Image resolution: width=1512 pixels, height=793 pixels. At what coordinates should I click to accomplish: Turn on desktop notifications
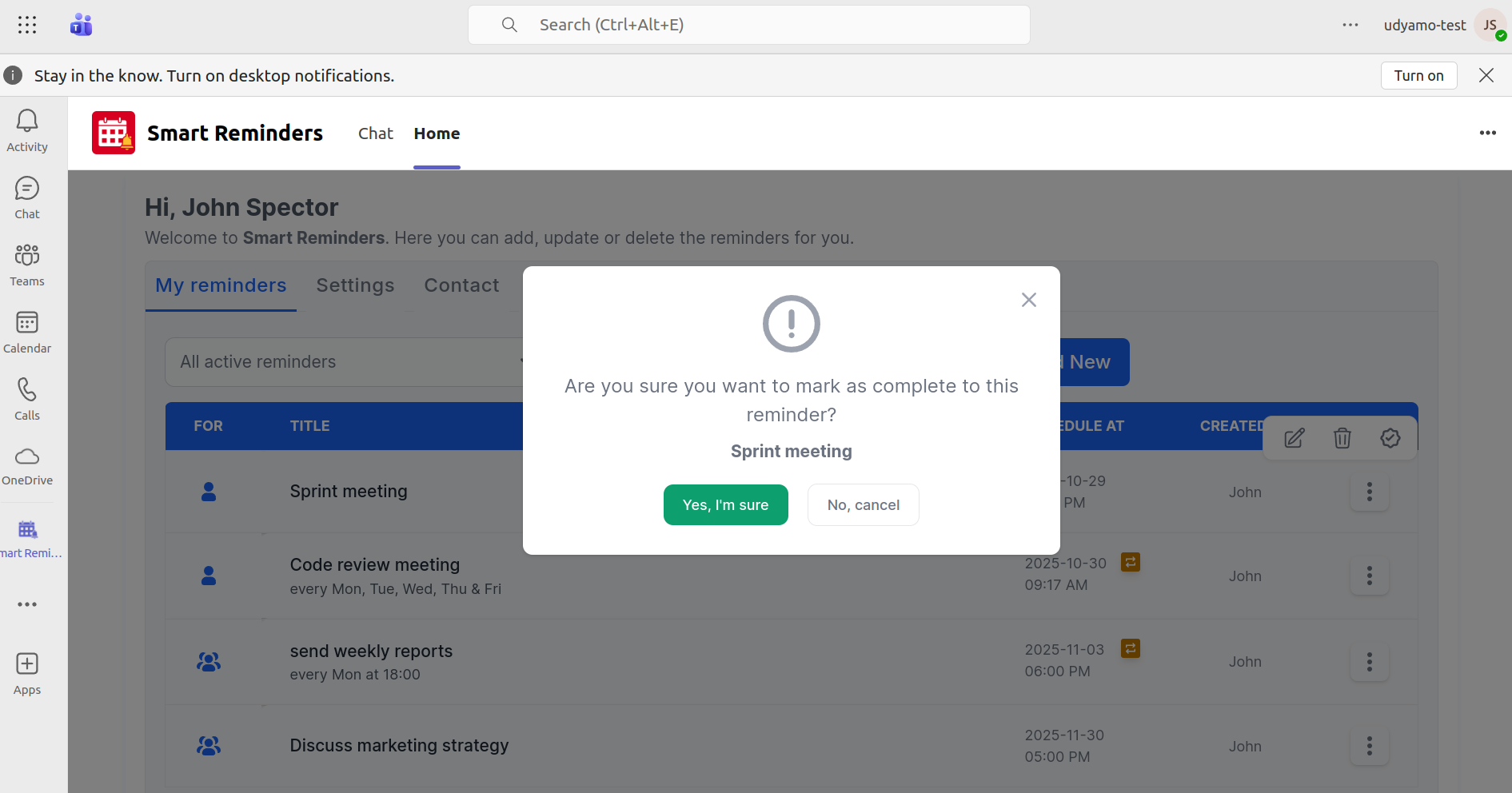(1418, 76)
